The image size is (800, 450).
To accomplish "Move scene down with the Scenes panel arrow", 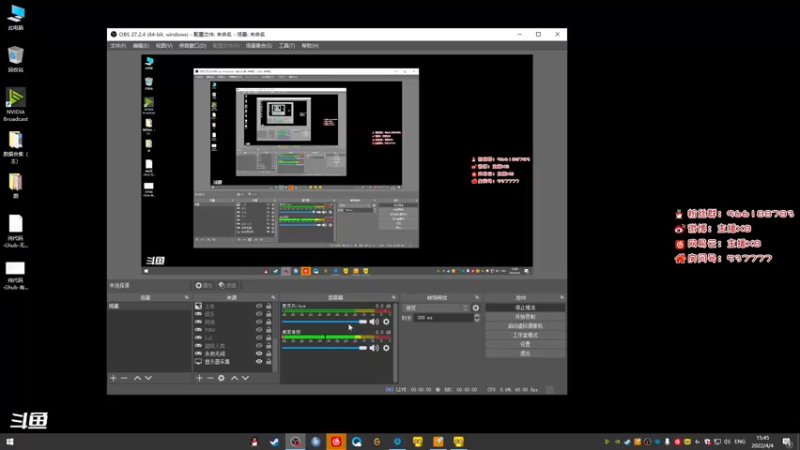I will click(148, 378).
